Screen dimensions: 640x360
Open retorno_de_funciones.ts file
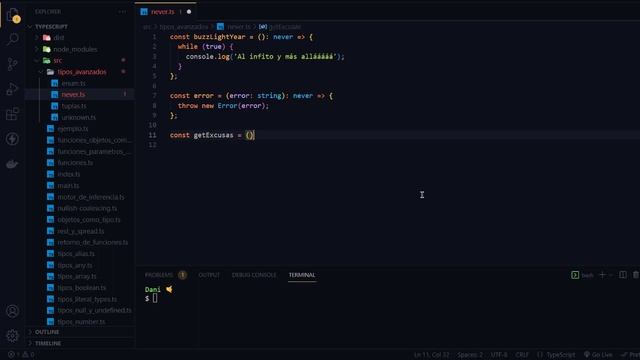(x=93, y=242)
